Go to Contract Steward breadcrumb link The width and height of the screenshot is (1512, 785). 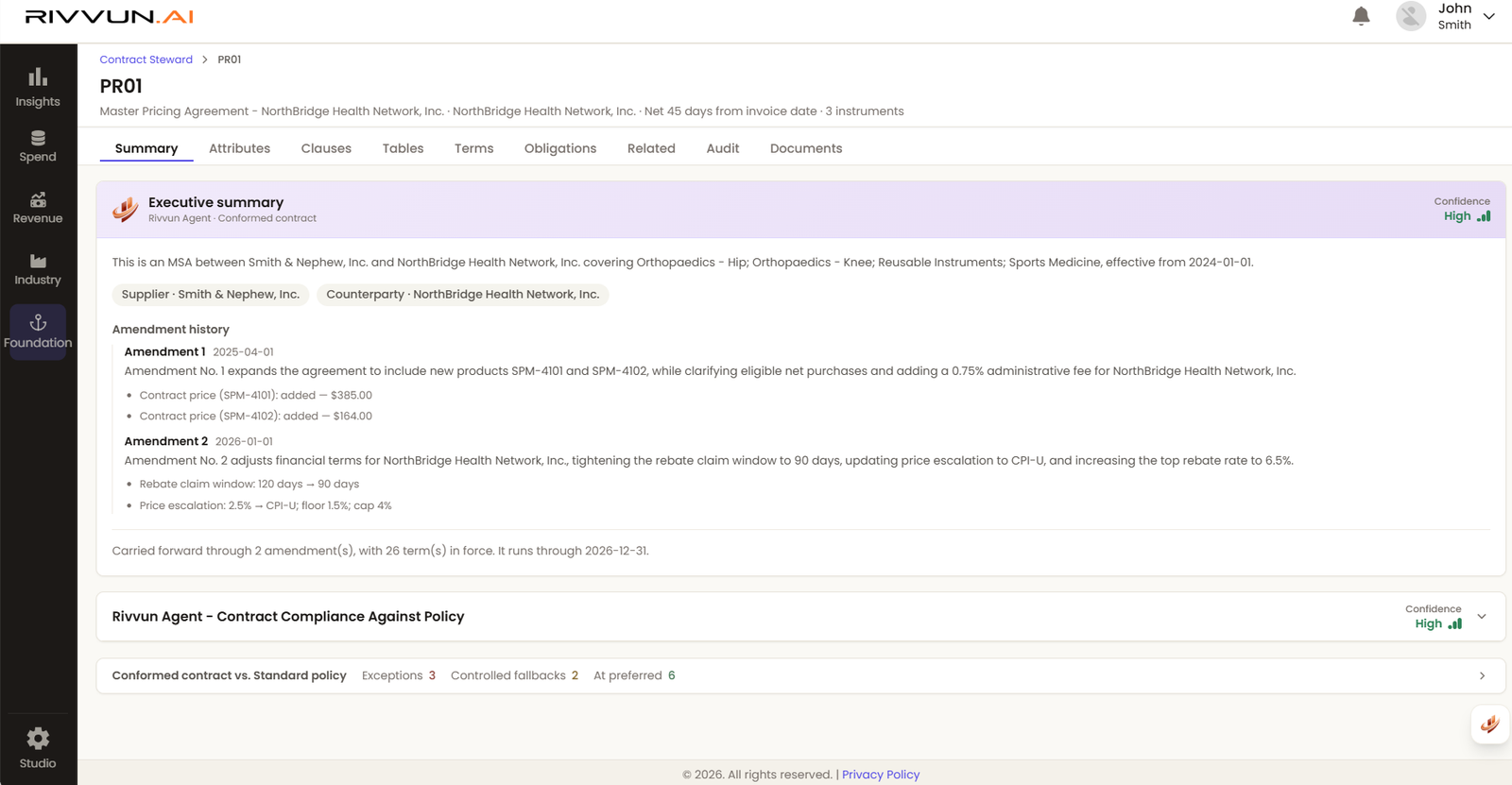point(146,60)
